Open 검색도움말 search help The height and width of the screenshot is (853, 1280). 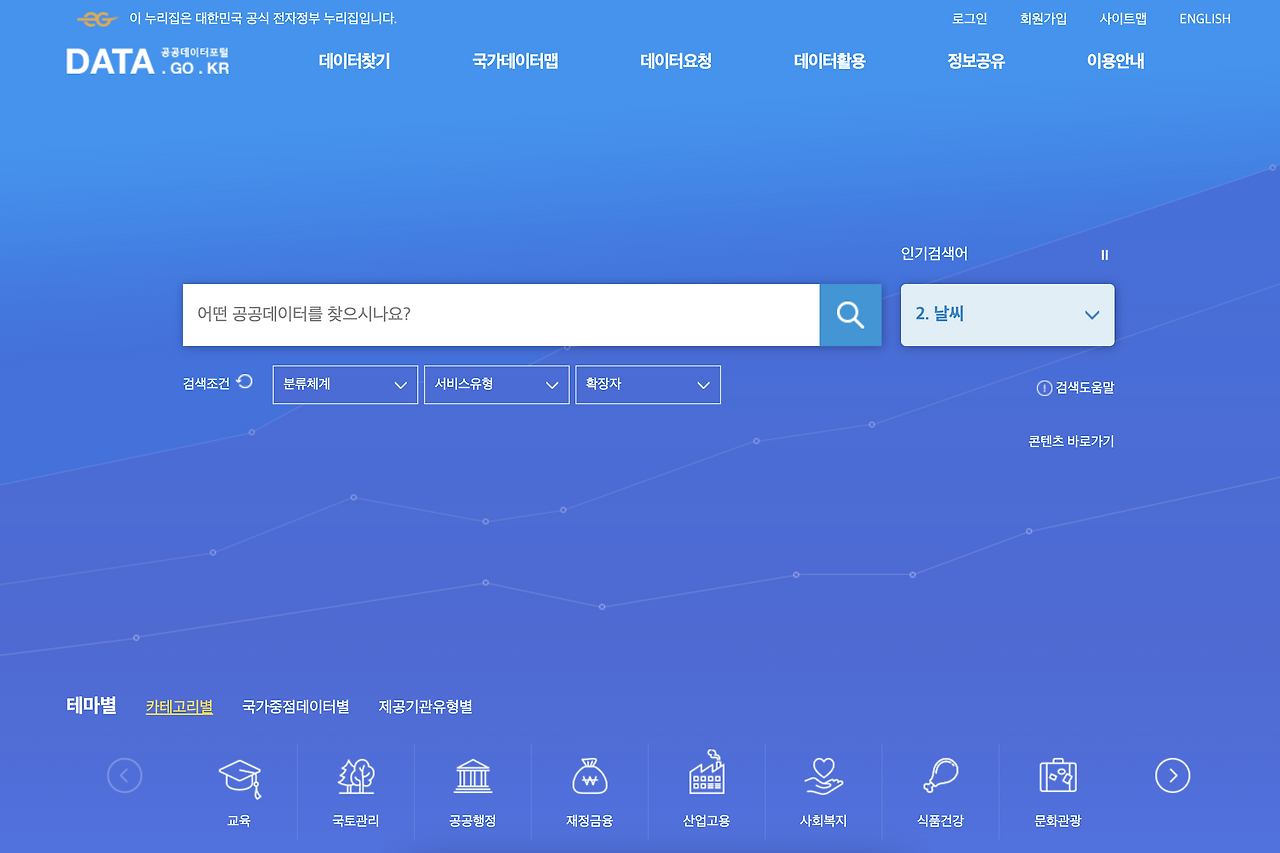click(1076, 388)
